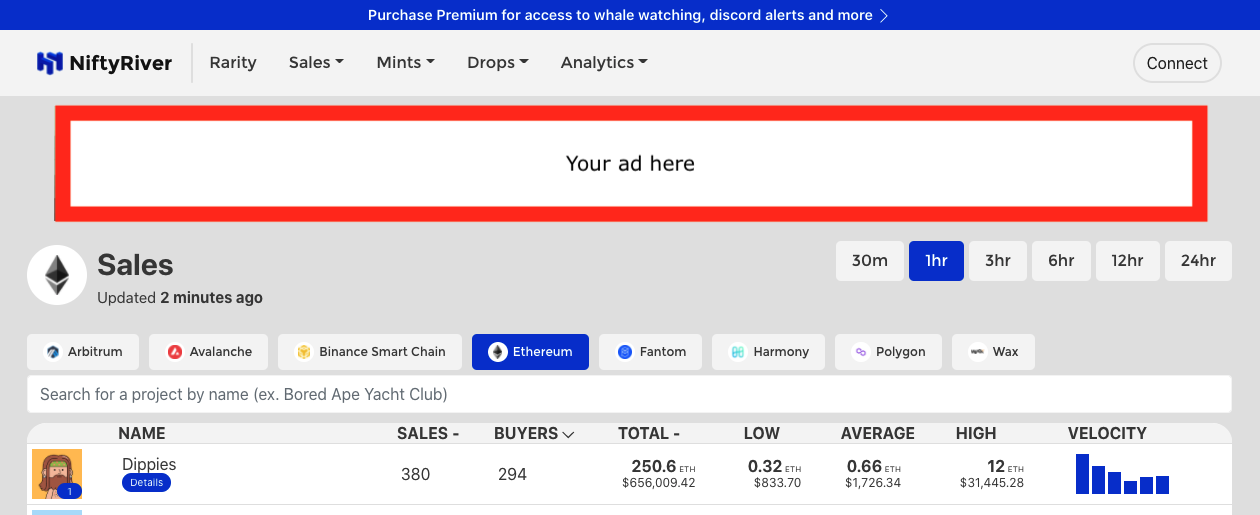Image resolution: width=1260 pixels, height=515 pixels.
Task: Click the Wax chain icon
Action: [977, 352]
